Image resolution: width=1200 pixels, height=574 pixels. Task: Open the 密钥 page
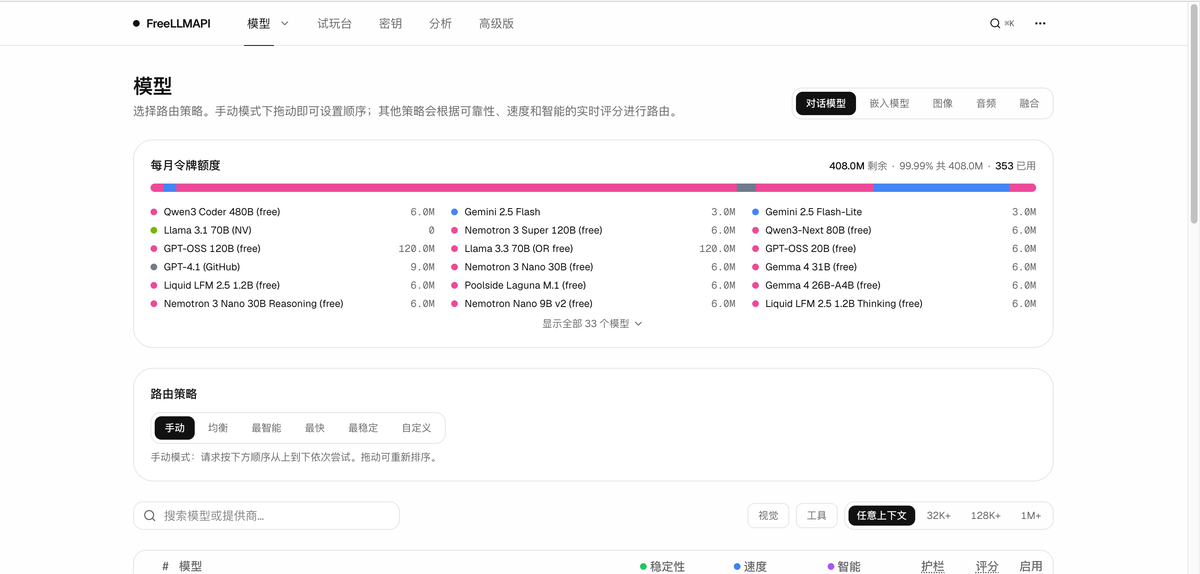[391, 23]
